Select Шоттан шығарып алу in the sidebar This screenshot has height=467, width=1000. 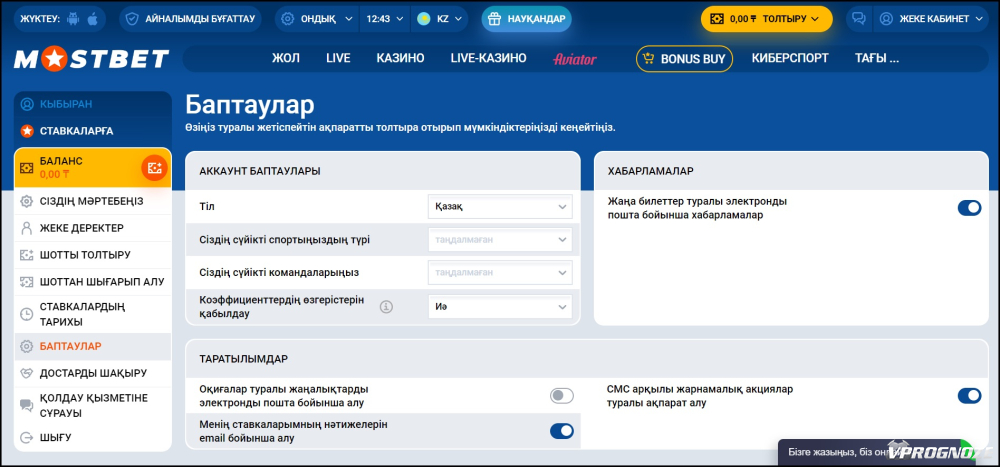[92, 281]
